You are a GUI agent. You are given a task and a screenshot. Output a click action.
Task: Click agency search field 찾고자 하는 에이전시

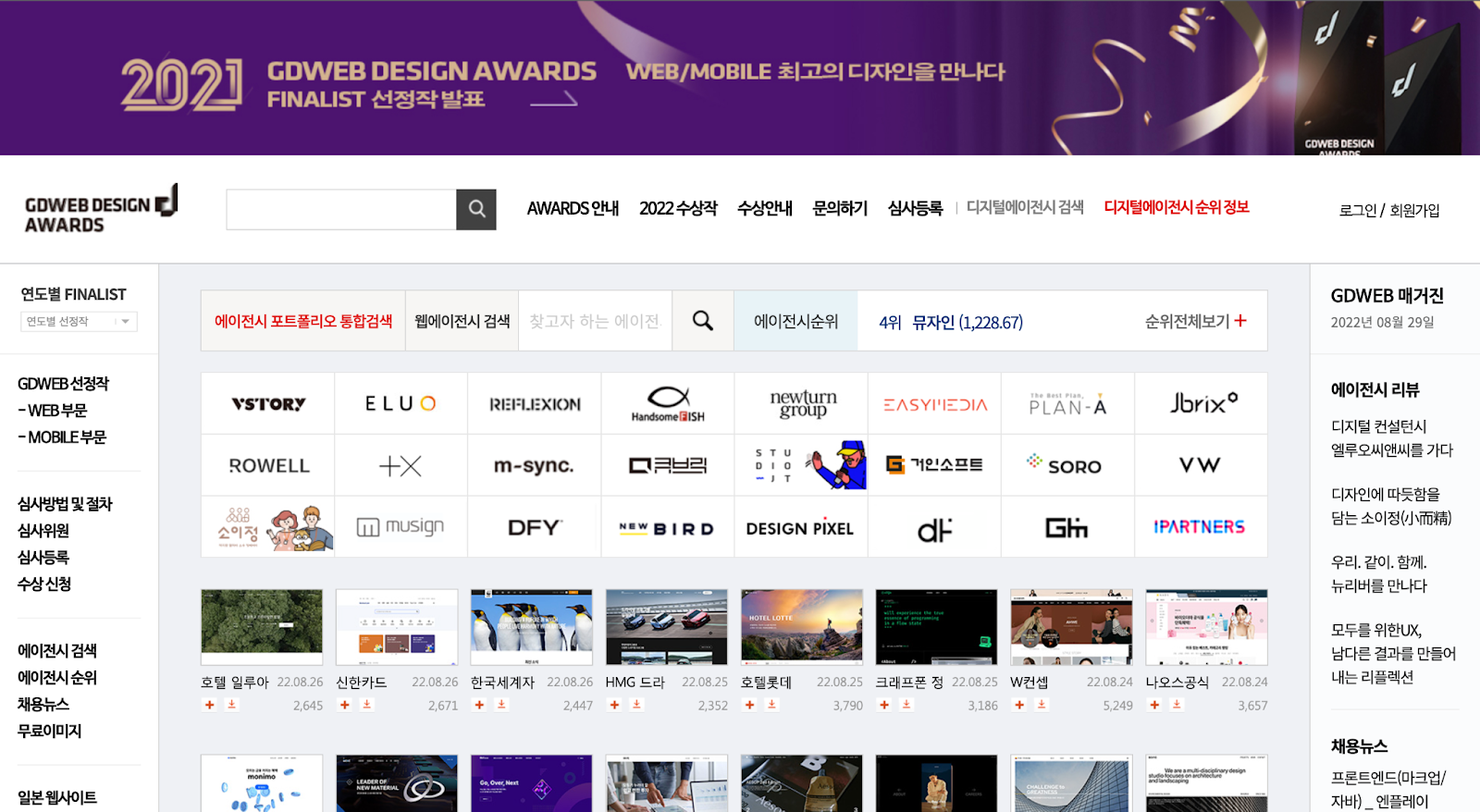pos(596,321)
